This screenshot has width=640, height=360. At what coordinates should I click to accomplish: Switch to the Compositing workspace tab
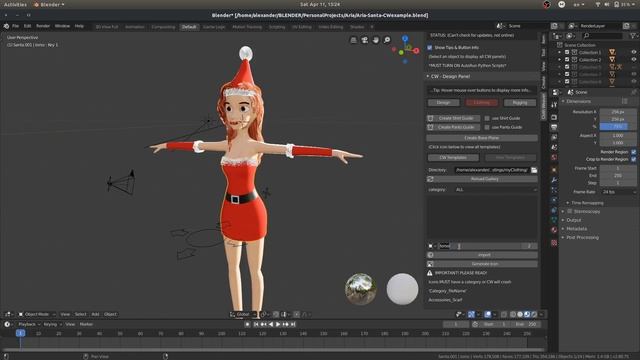click(163, 27)
